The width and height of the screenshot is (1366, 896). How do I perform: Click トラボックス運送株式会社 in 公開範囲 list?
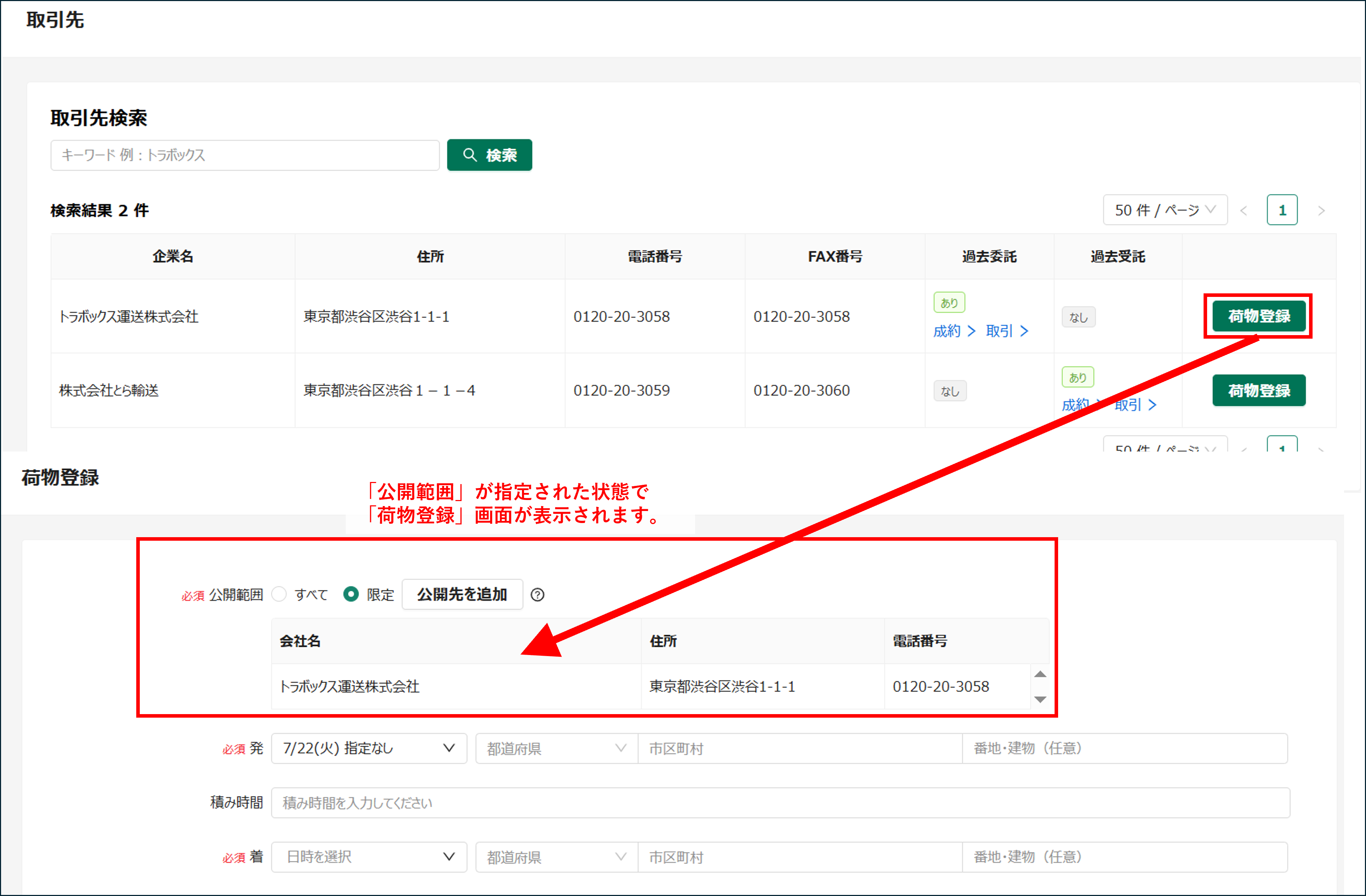350,687
